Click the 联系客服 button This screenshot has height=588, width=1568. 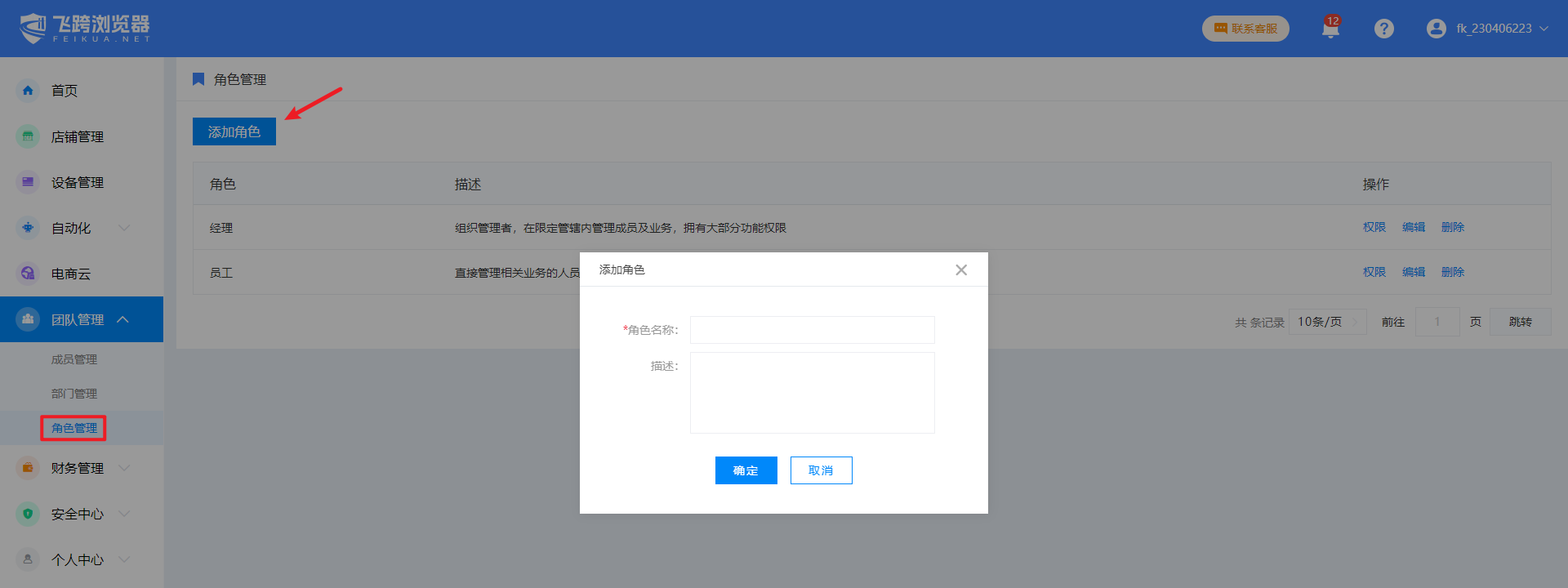[1245, 29]
